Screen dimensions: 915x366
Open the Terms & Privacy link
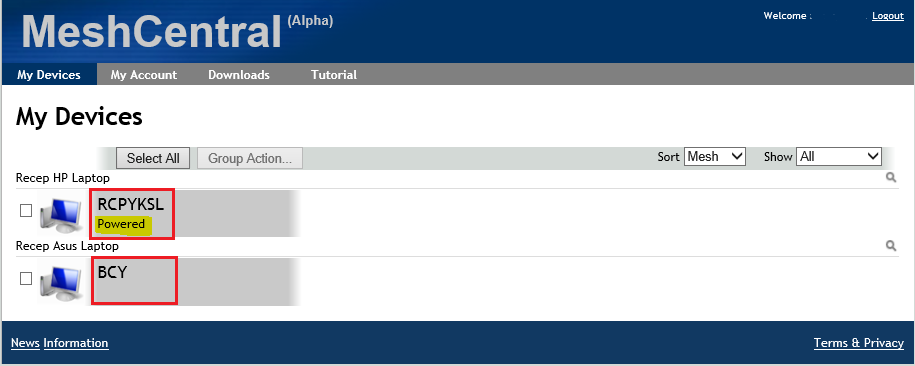coord(859,343)
